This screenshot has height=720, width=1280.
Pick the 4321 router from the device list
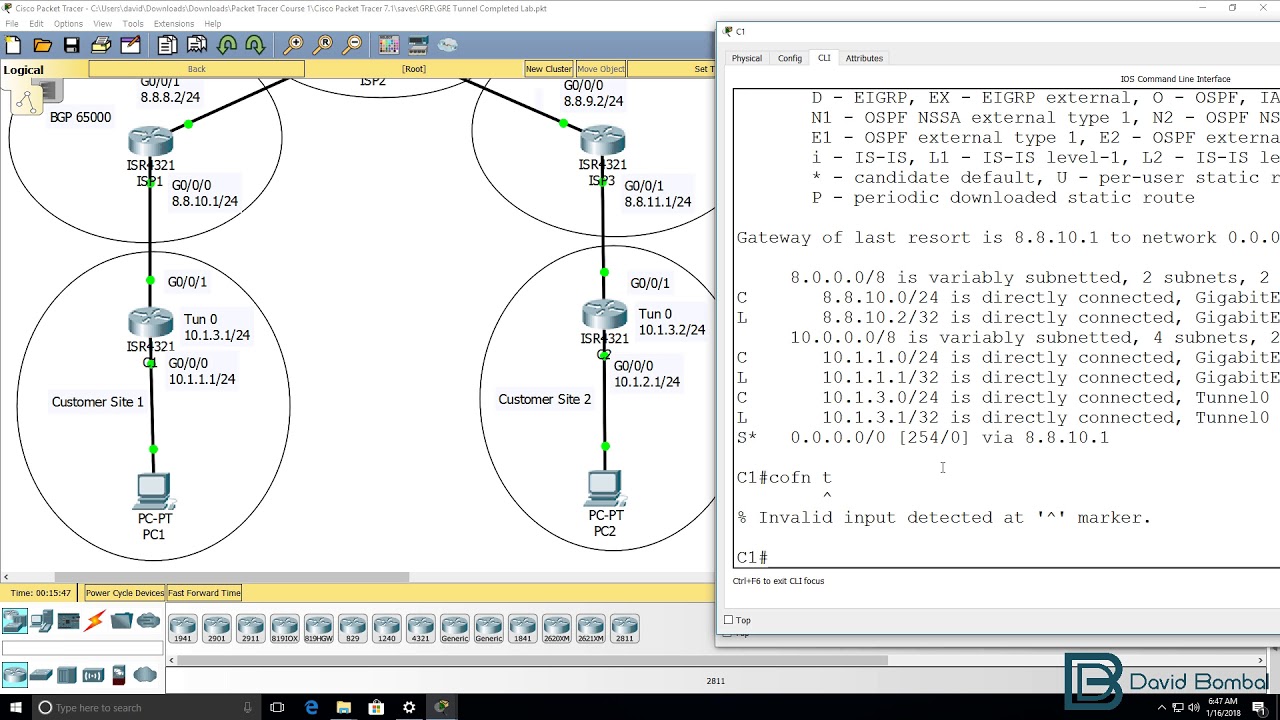coord(420,629)
